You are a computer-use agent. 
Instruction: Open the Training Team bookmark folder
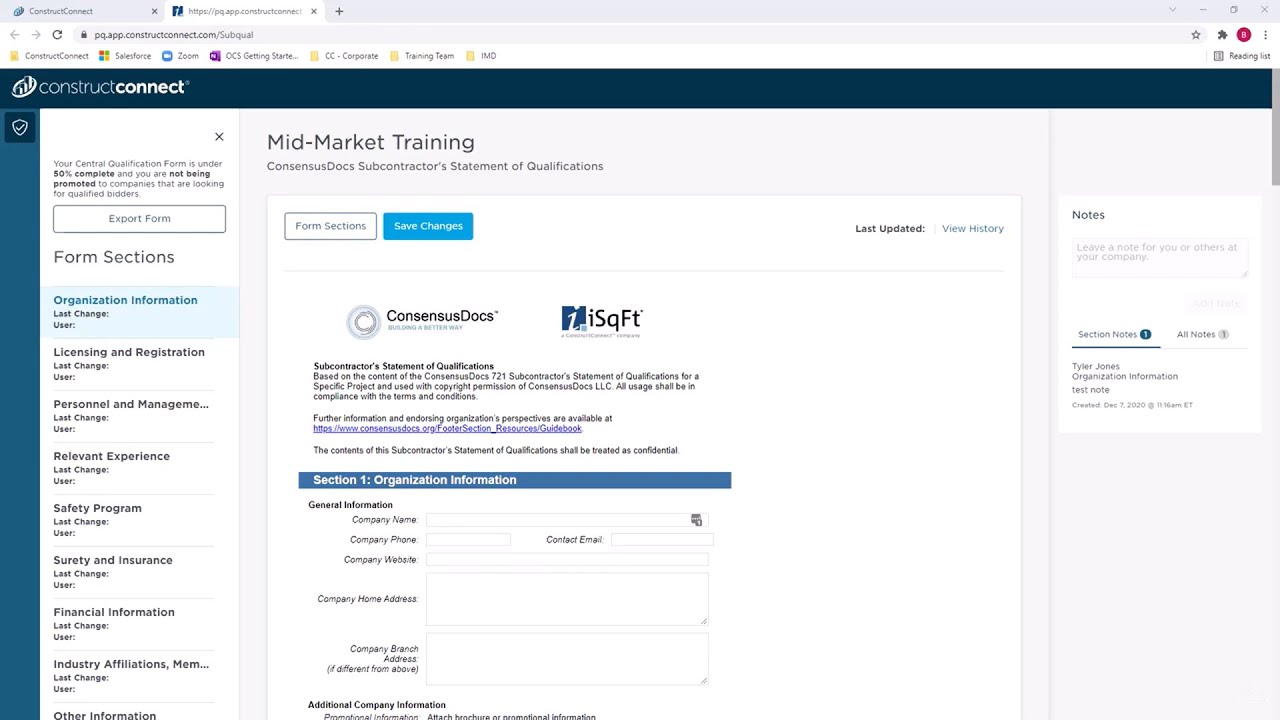(x=422, y=56)
